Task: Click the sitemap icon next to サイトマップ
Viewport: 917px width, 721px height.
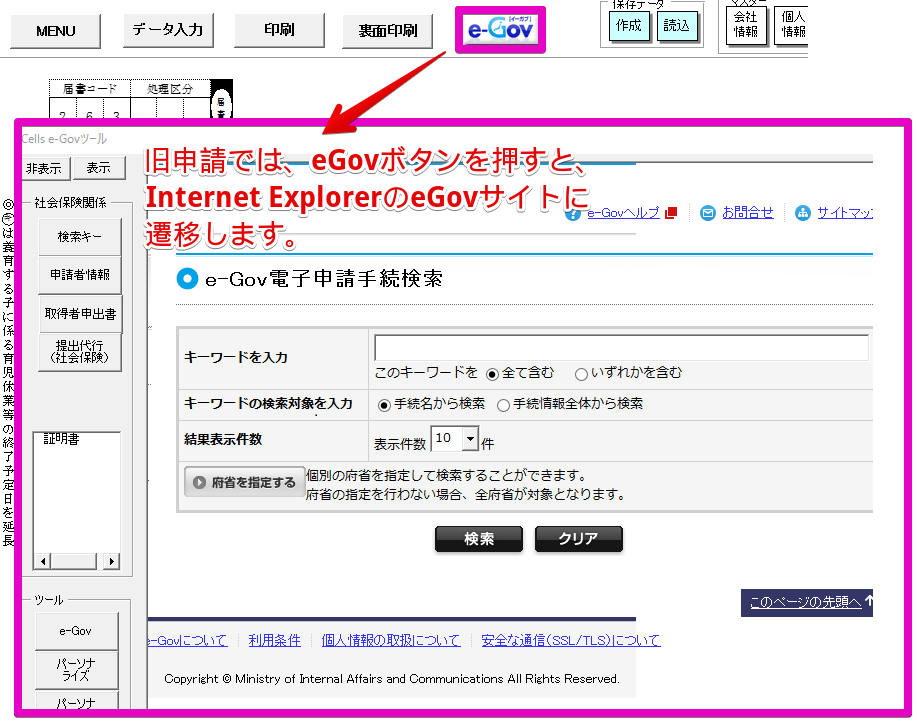Action: (x=802, y=213)
